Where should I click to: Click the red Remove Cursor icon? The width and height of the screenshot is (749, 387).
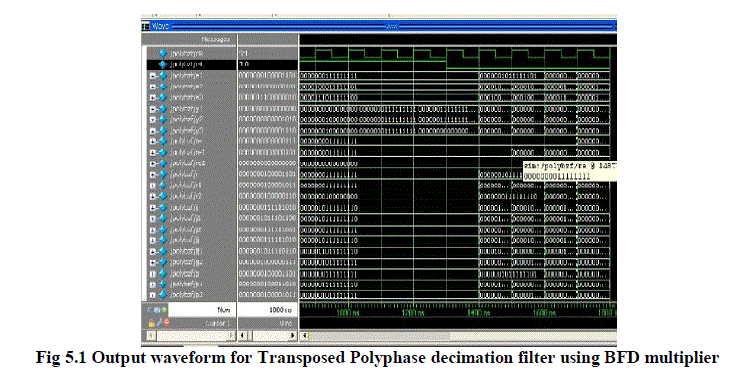(167, 323)
